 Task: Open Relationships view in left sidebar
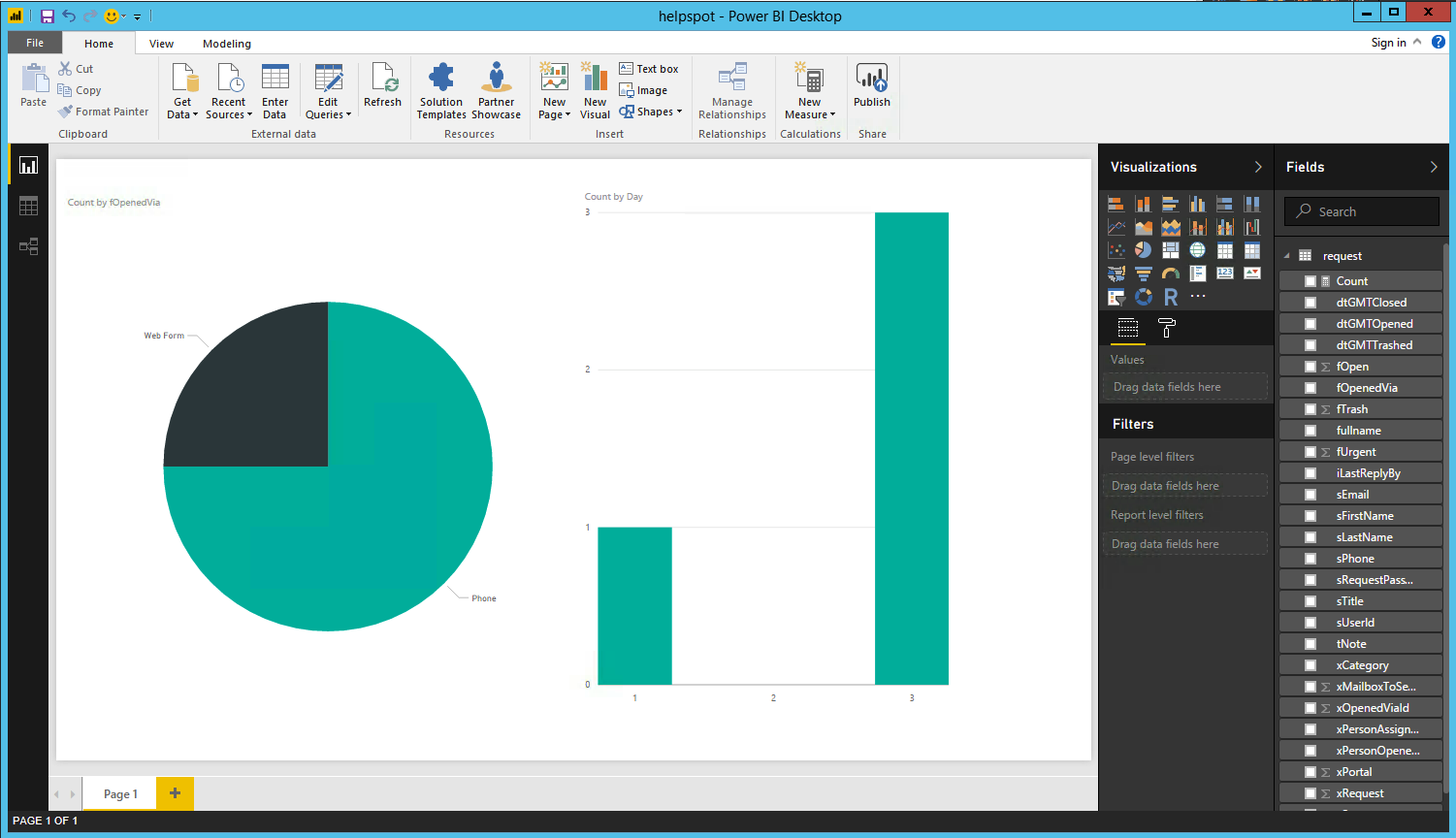[x=28, y=246]
